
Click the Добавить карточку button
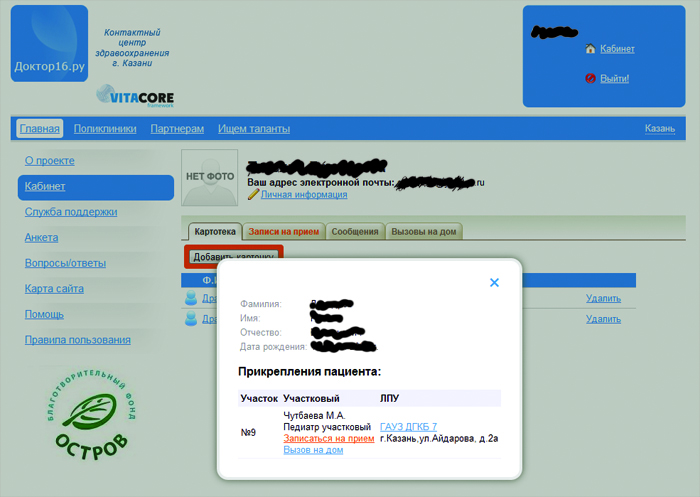(233, 257)
